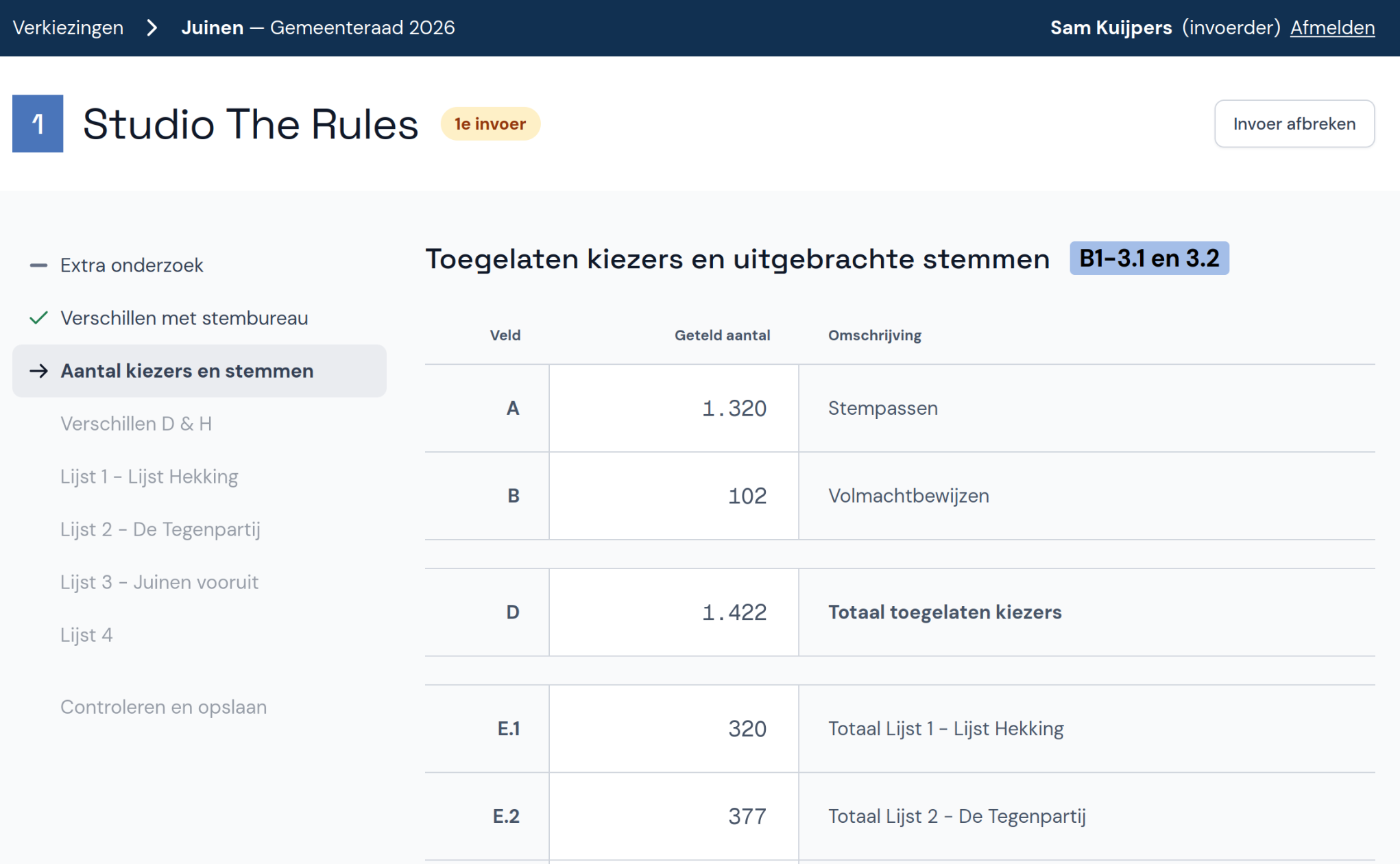Select Lijst 3 – Juinen vooruit

click(x=159, y=582)
